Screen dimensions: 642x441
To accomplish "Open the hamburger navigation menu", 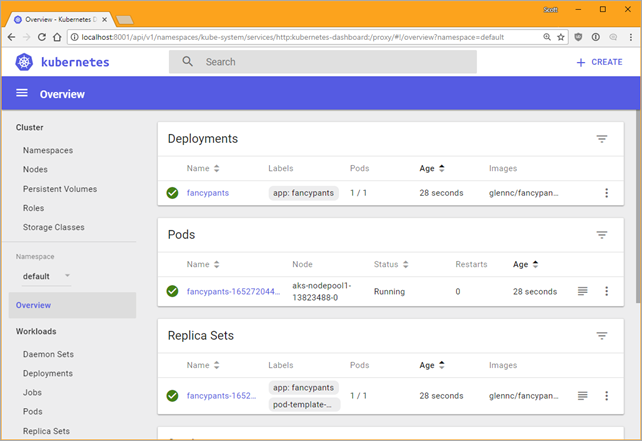I will pos(22,93).
